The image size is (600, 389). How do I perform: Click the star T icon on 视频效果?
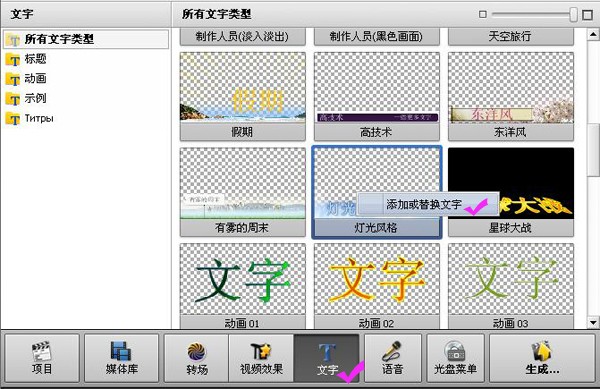click(x=261, y=351)
